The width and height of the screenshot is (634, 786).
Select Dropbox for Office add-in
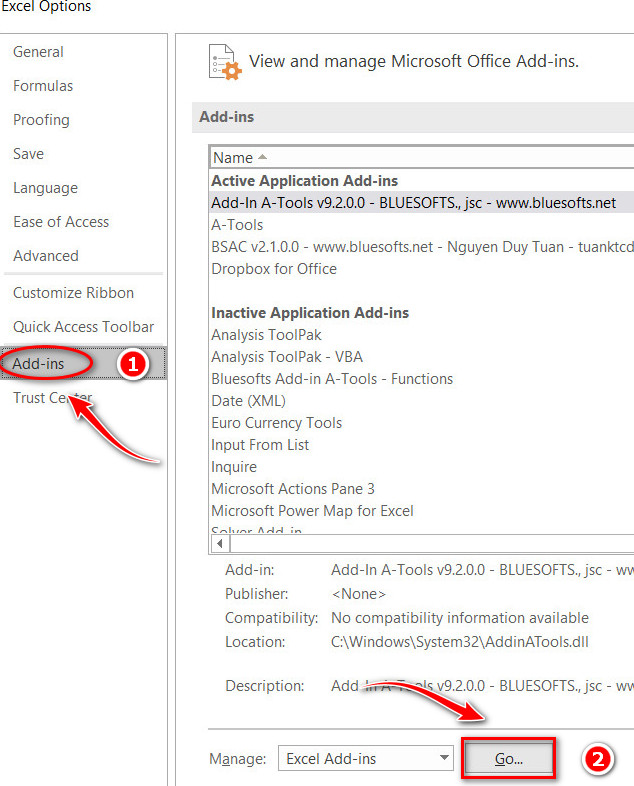tap(274, 269)
